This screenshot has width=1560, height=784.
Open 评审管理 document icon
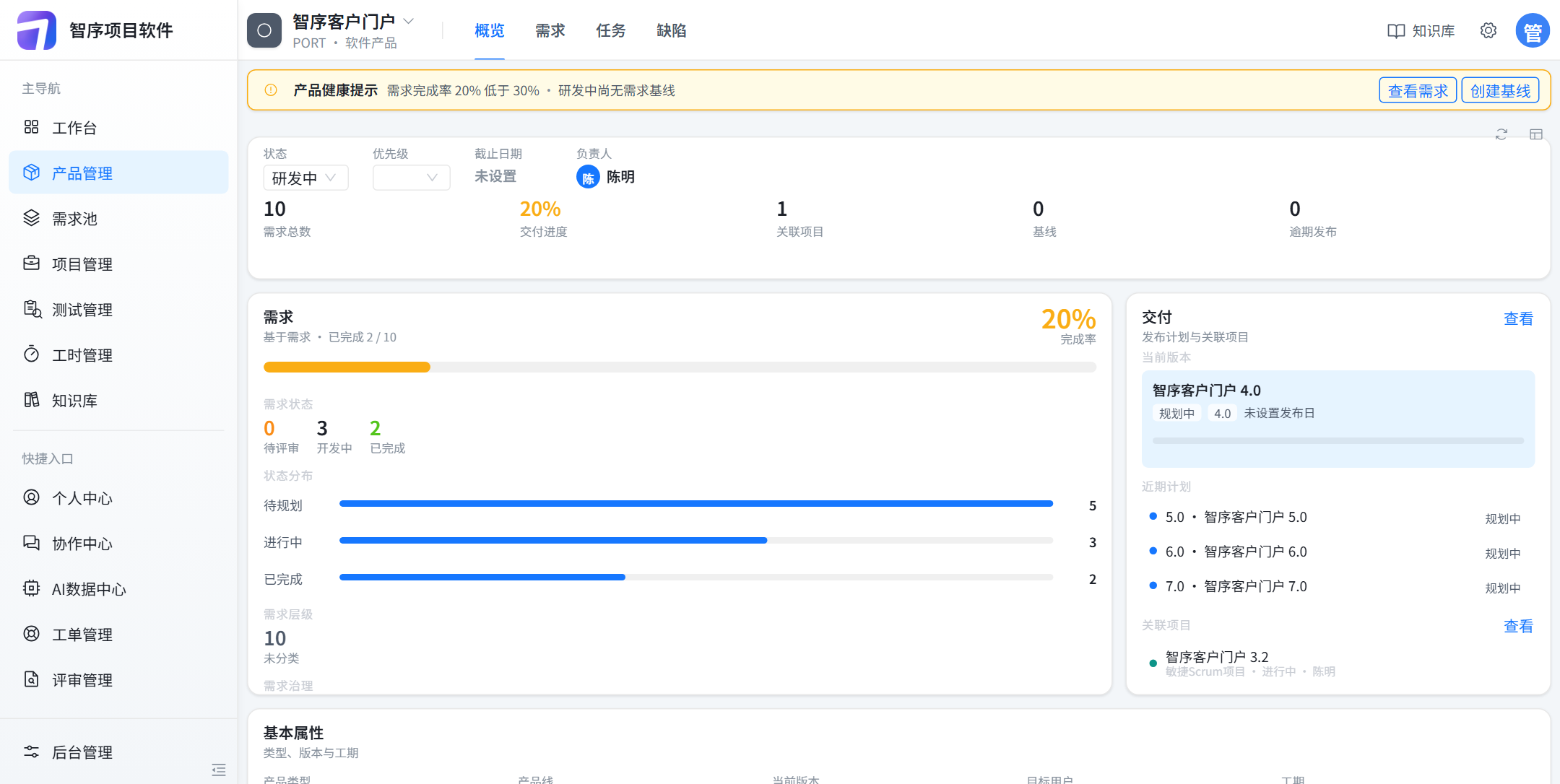(x=31, y=679)
